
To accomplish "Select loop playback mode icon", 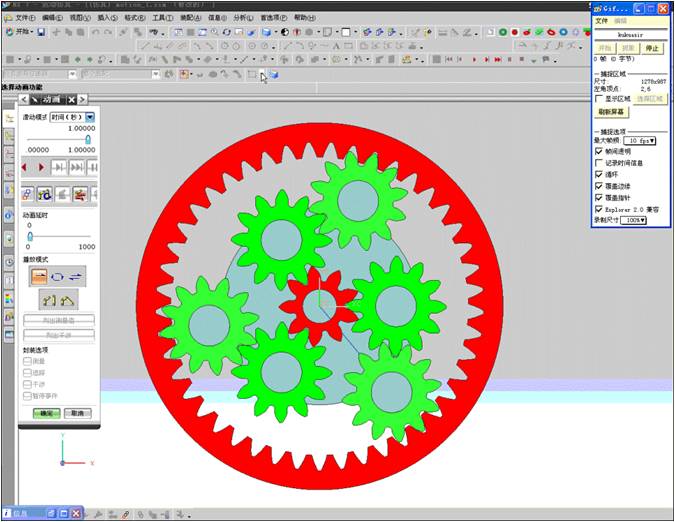I will point(56,275).
